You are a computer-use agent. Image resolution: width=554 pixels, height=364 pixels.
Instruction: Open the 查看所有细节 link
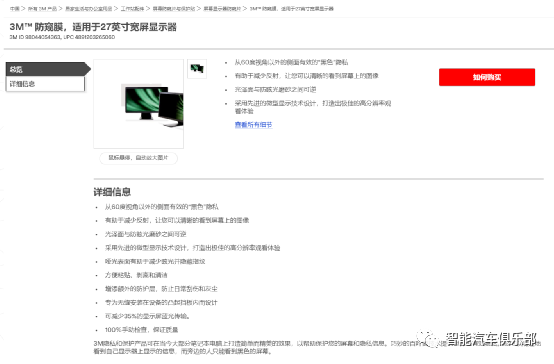pyautogui.click(x=253, y=124)
